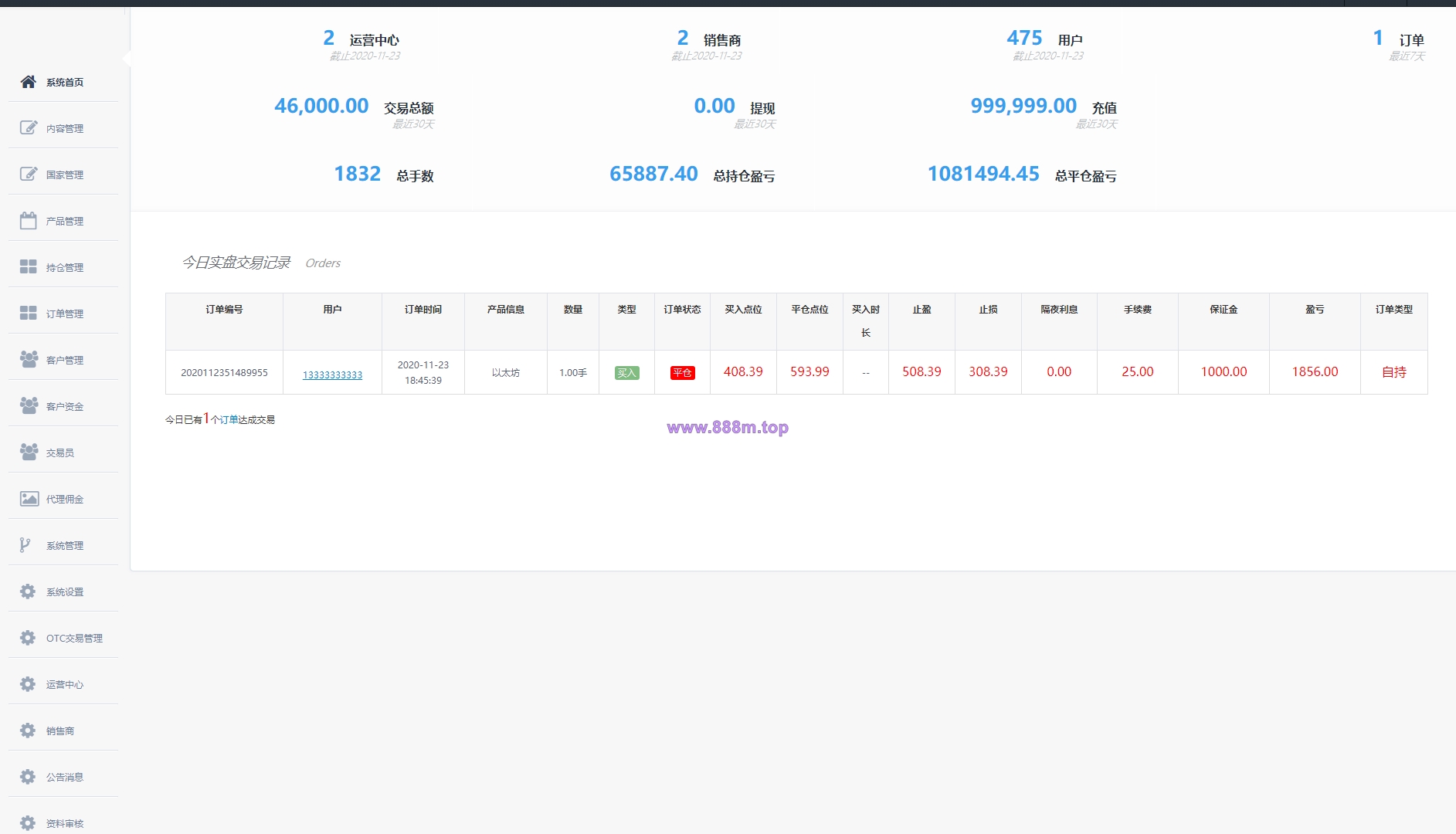Click the 手续费 value 25.00
This screenshot has width=1456, height=834.
pos(1138,372)
